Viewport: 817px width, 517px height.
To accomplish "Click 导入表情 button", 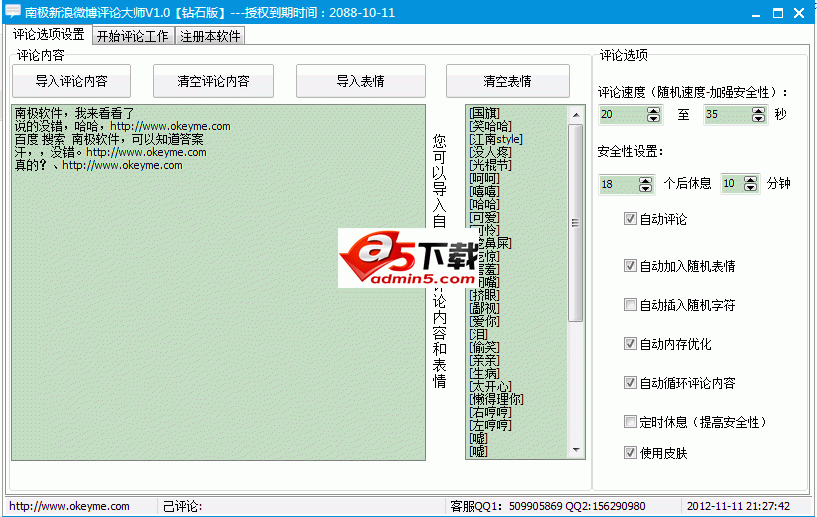I will point(361,81).
